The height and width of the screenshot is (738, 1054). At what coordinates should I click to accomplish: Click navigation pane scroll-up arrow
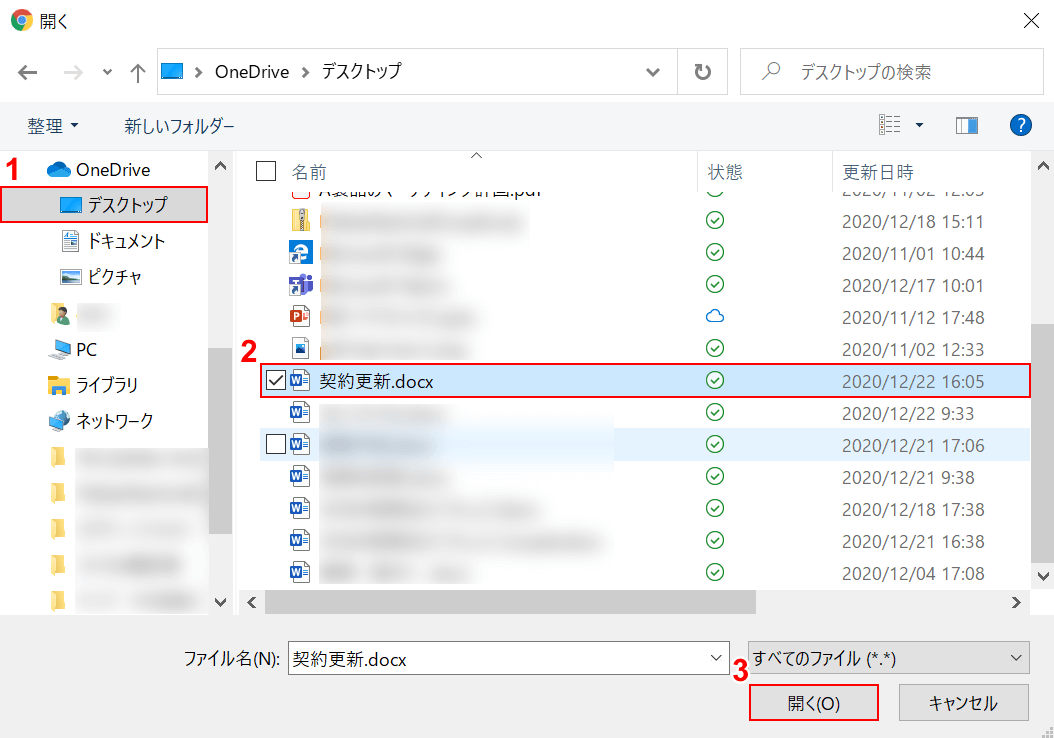click(220, 165)
